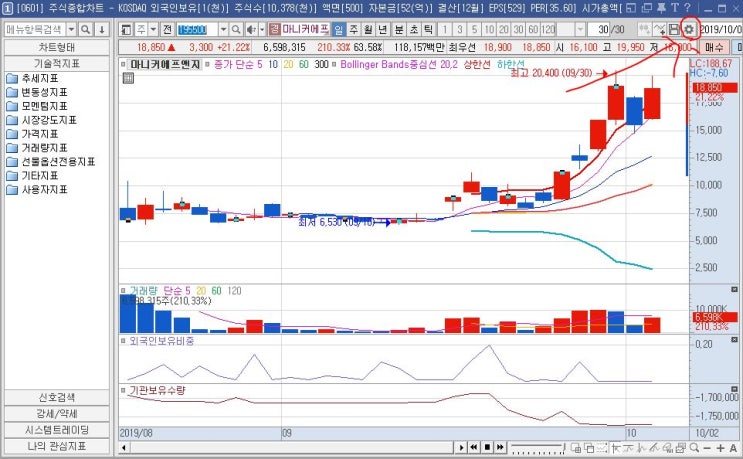Open the 강세/약세 panel tab

coord(56,414)
